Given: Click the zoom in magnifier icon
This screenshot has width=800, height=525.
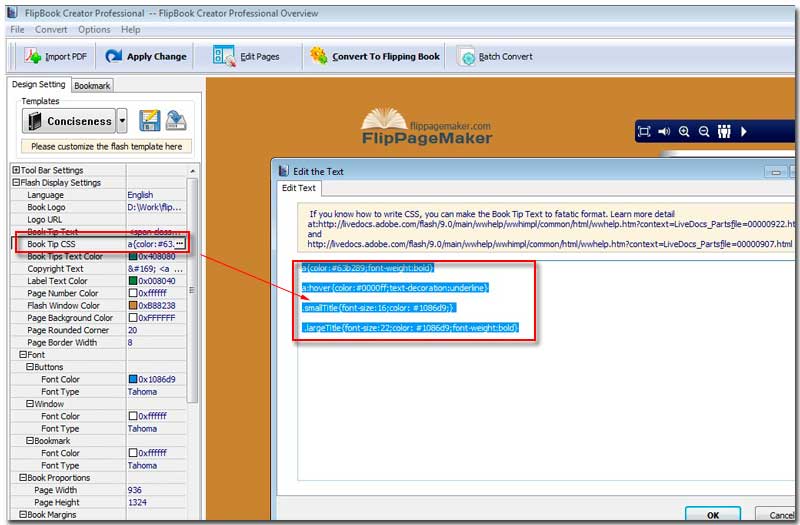Looking at the screenshot, I should [684, 132].
